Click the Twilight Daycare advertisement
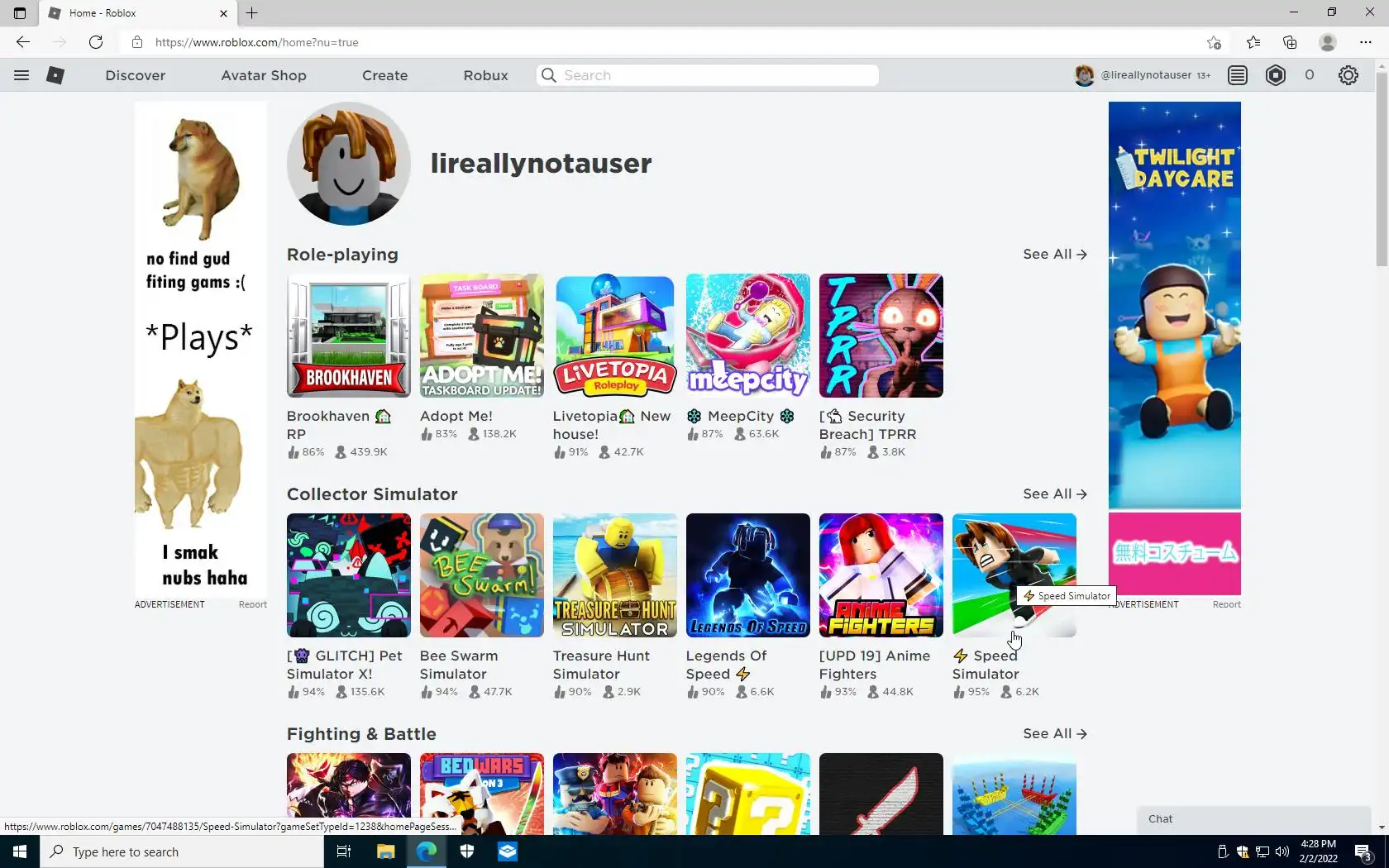 [x=1175, y=348]
